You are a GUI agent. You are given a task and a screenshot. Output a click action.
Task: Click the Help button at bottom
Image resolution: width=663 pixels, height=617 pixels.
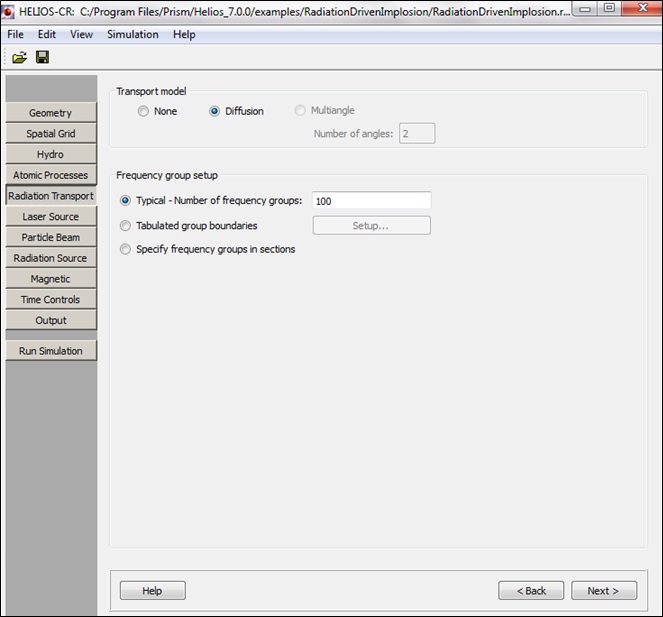coord(152,591)
